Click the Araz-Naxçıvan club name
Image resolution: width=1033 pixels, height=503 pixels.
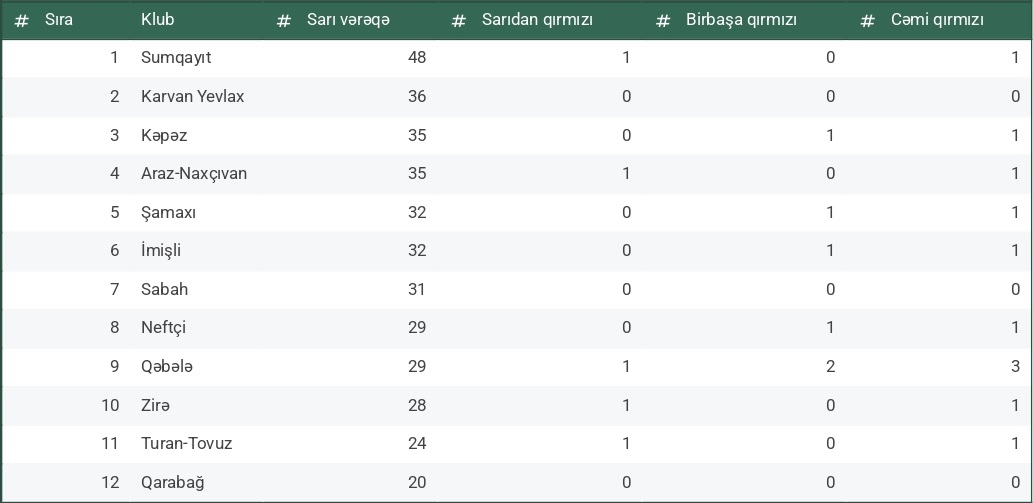194,174
